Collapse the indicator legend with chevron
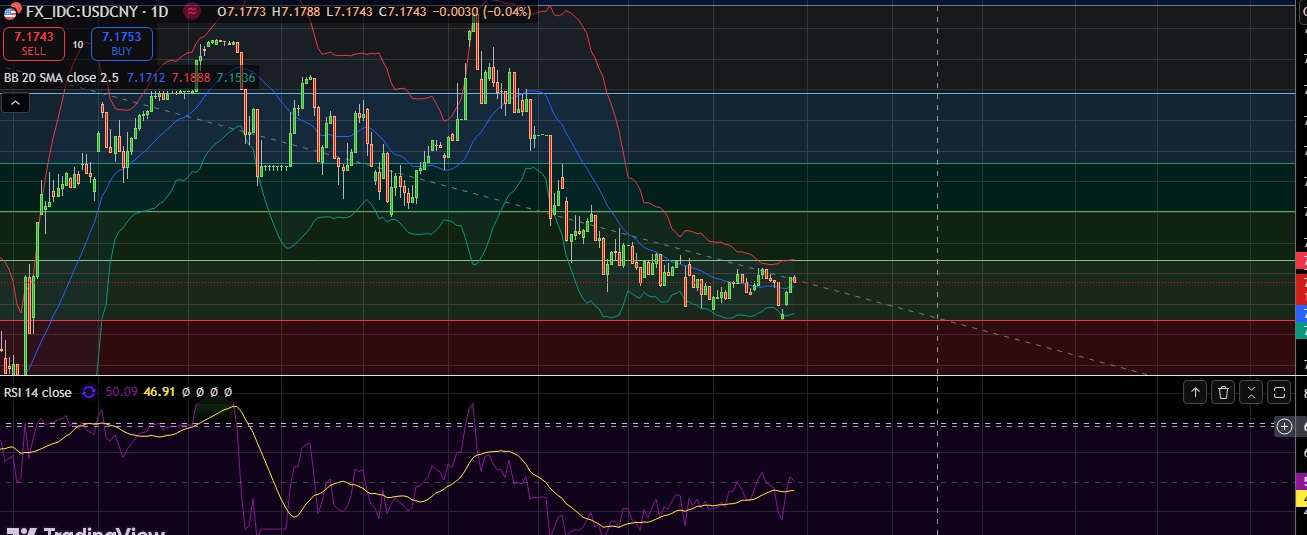Image resolution: width=1307 pixels, height=535 pixels. point(16,102)
